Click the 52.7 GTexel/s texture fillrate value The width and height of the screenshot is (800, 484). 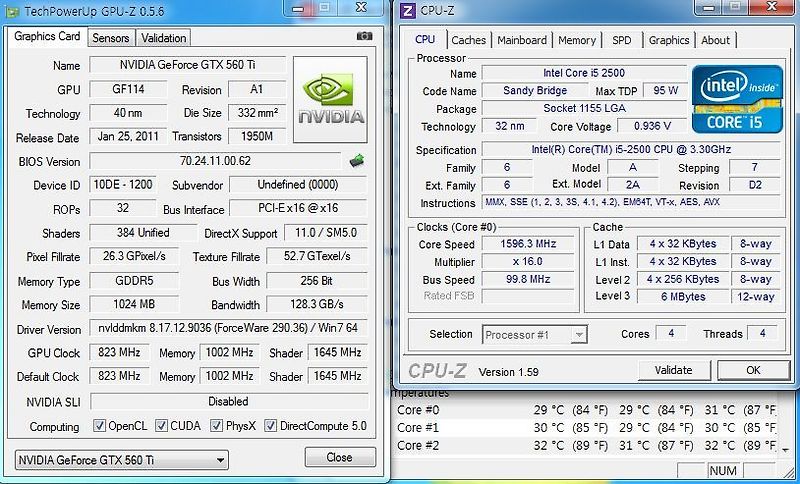317,256
